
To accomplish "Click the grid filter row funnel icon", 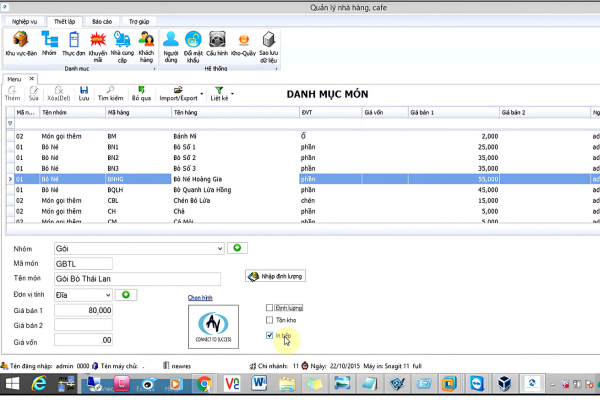I will pos(10,123).
